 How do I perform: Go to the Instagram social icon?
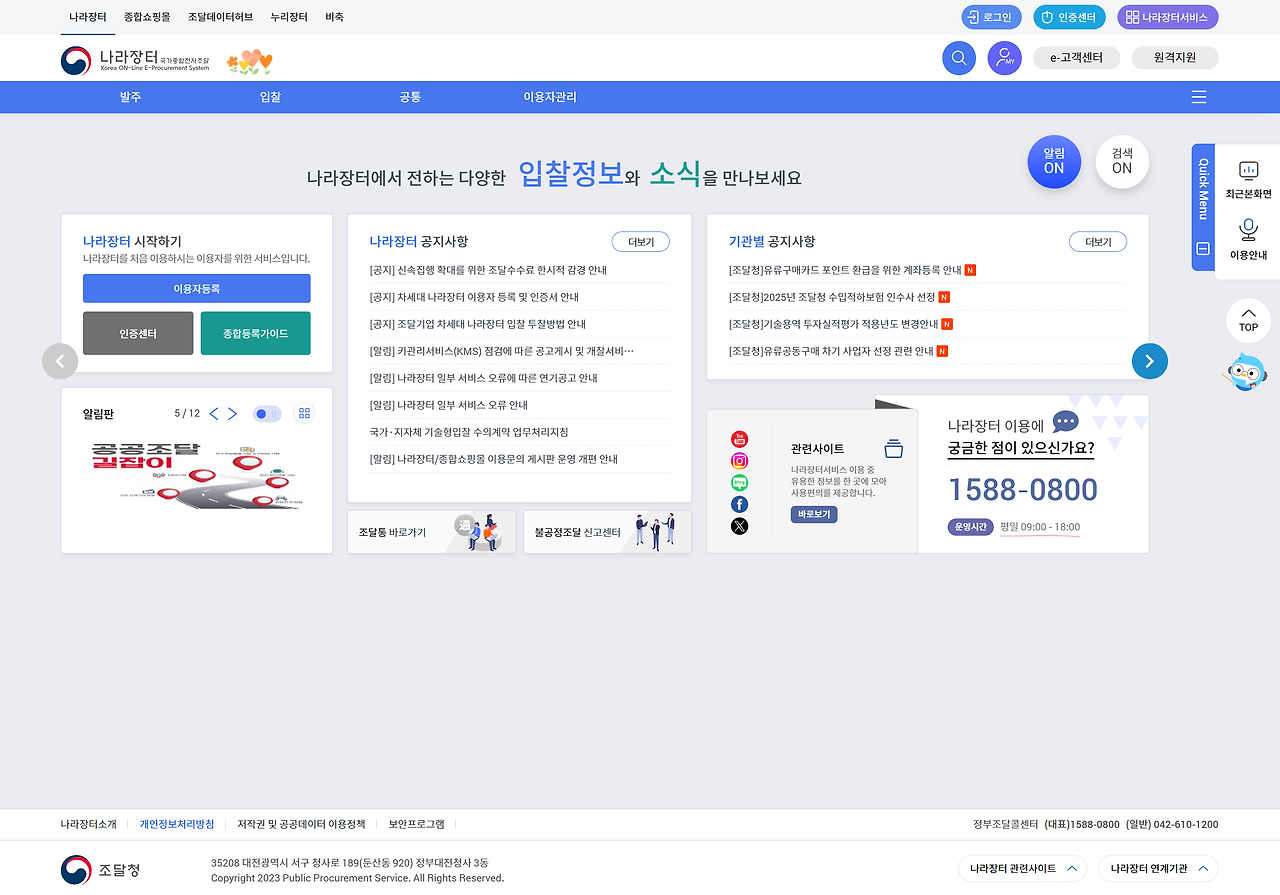point(739,461)
